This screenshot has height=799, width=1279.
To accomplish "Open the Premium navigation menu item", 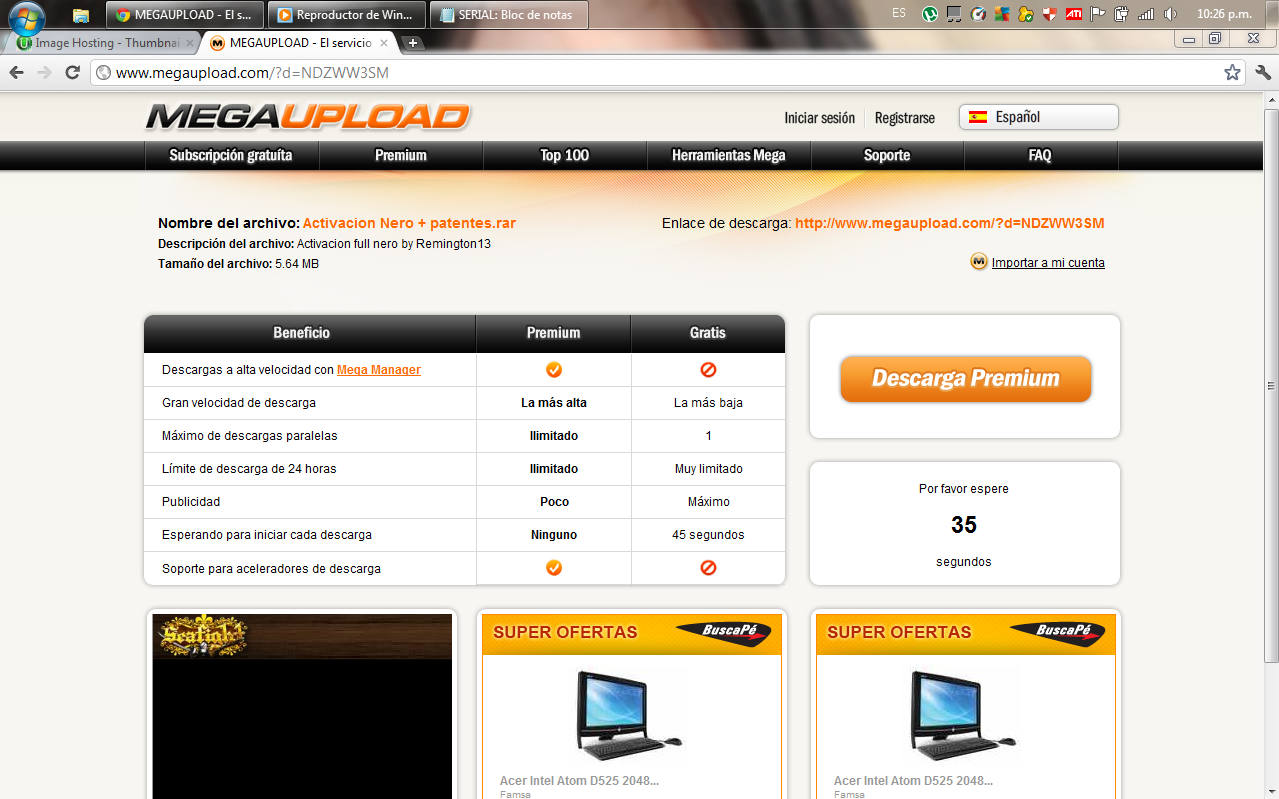I will pos(401,155).
